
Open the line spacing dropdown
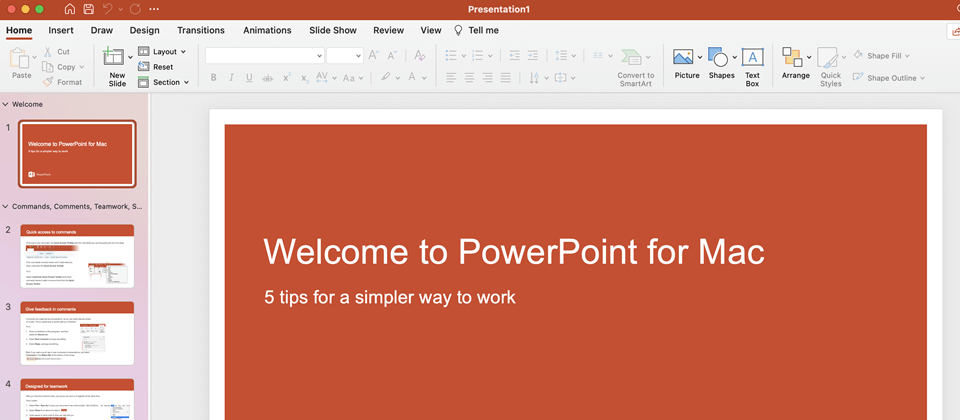pyautogui.click(x=565, y=56)
